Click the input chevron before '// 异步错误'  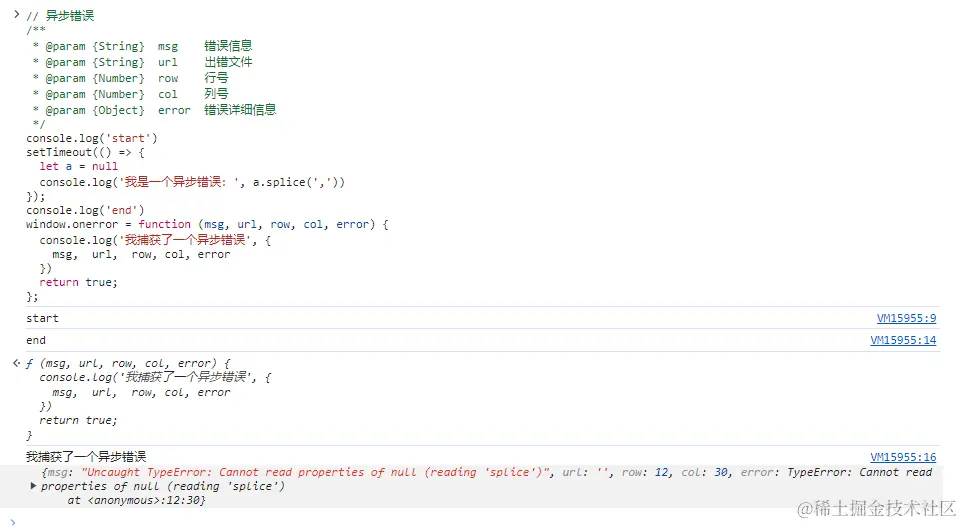tap(17, 14)
